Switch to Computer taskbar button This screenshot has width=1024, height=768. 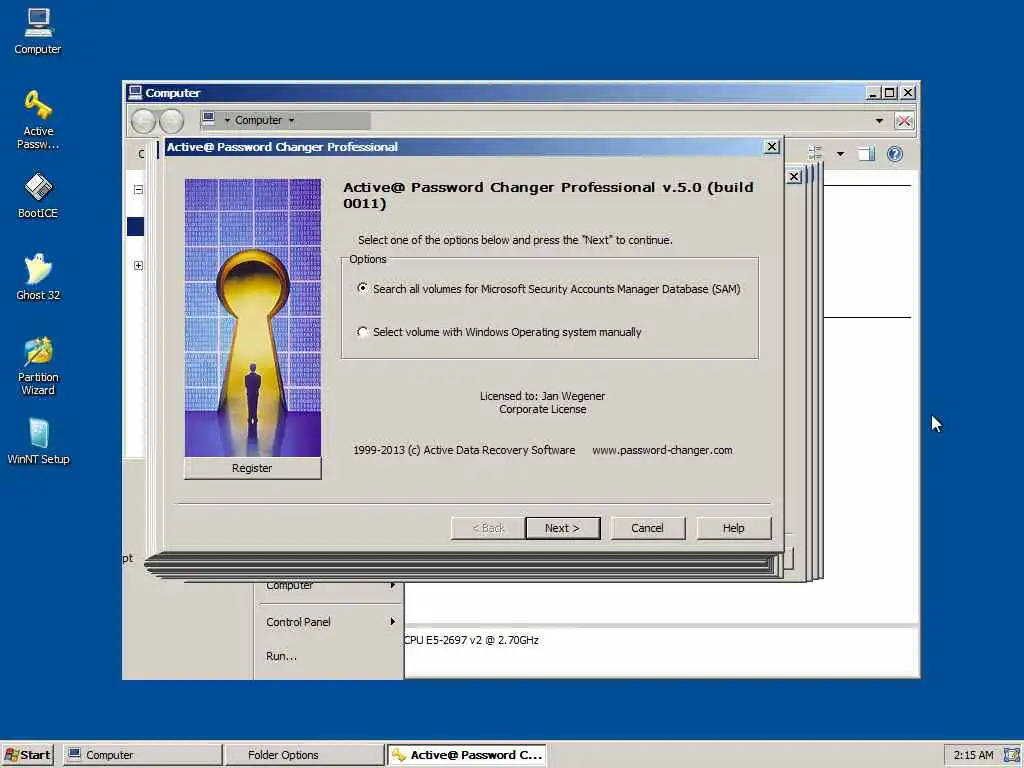(143, 755)
